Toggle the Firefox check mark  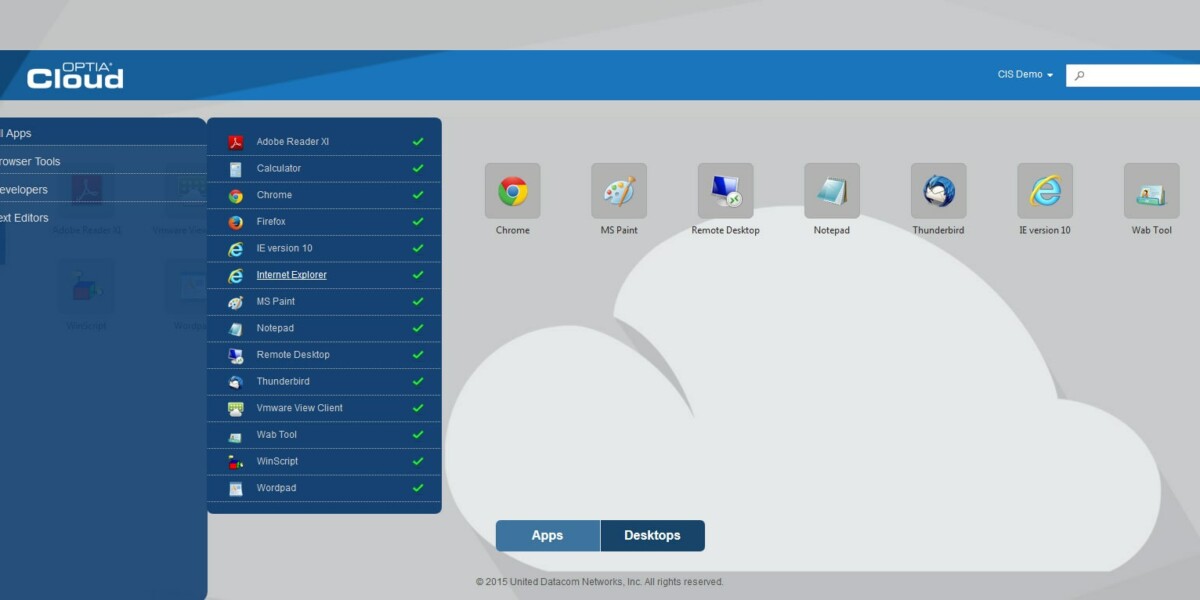point(418,221)
